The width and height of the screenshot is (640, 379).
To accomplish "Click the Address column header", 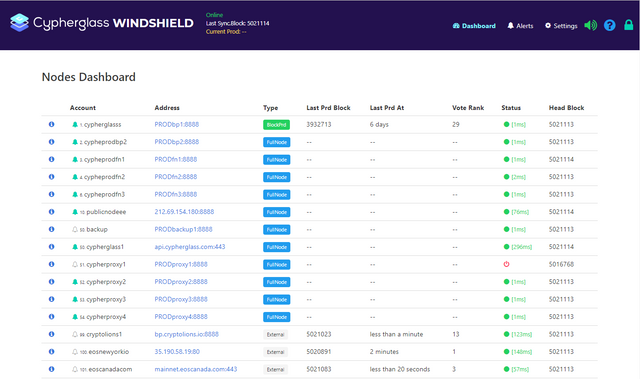I will [167, 108].
